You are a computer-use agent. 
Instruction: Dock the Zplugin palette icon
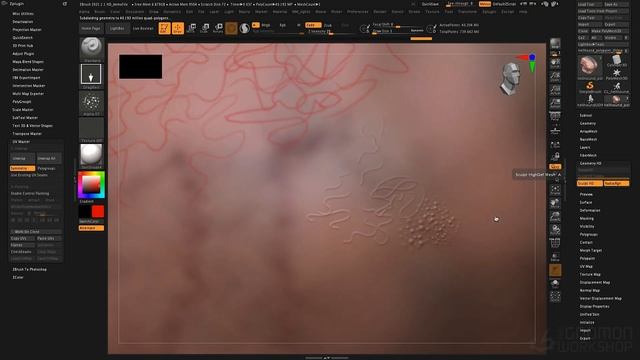(64, 4)
